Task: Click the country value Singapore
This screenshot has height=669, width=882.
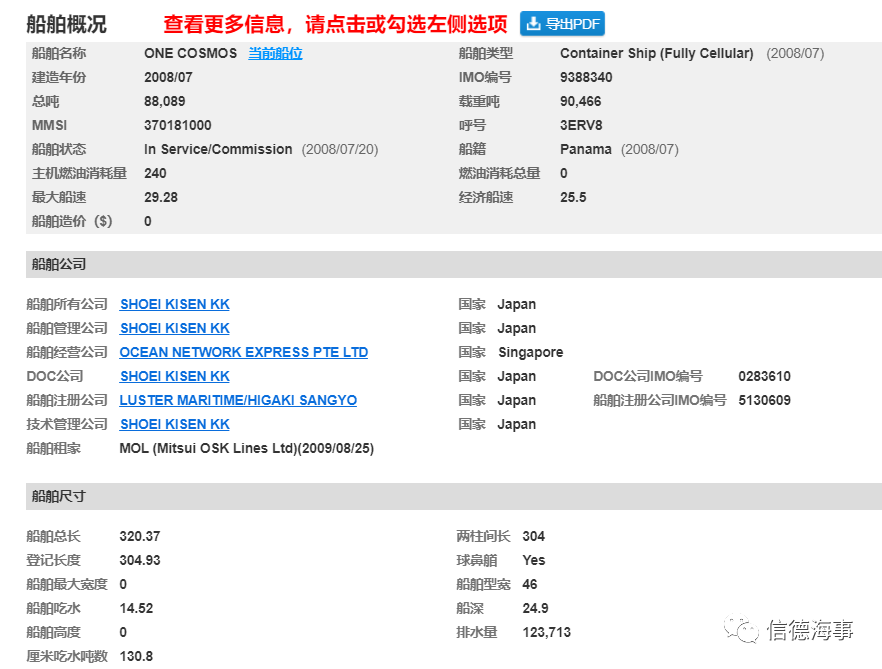Action: tap(530, 352)
